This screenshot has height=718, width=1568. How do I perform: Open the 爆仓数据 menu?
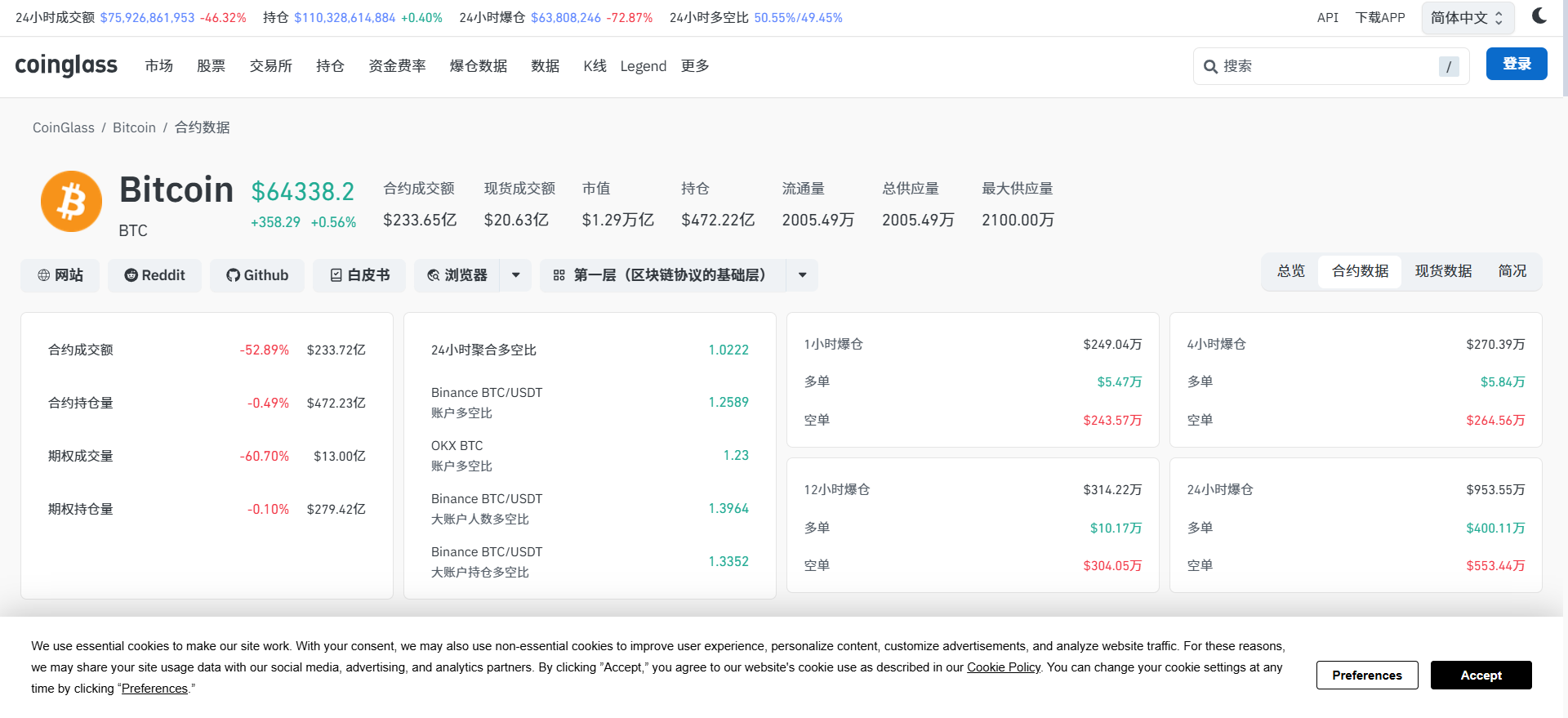[x=479, y=66]
